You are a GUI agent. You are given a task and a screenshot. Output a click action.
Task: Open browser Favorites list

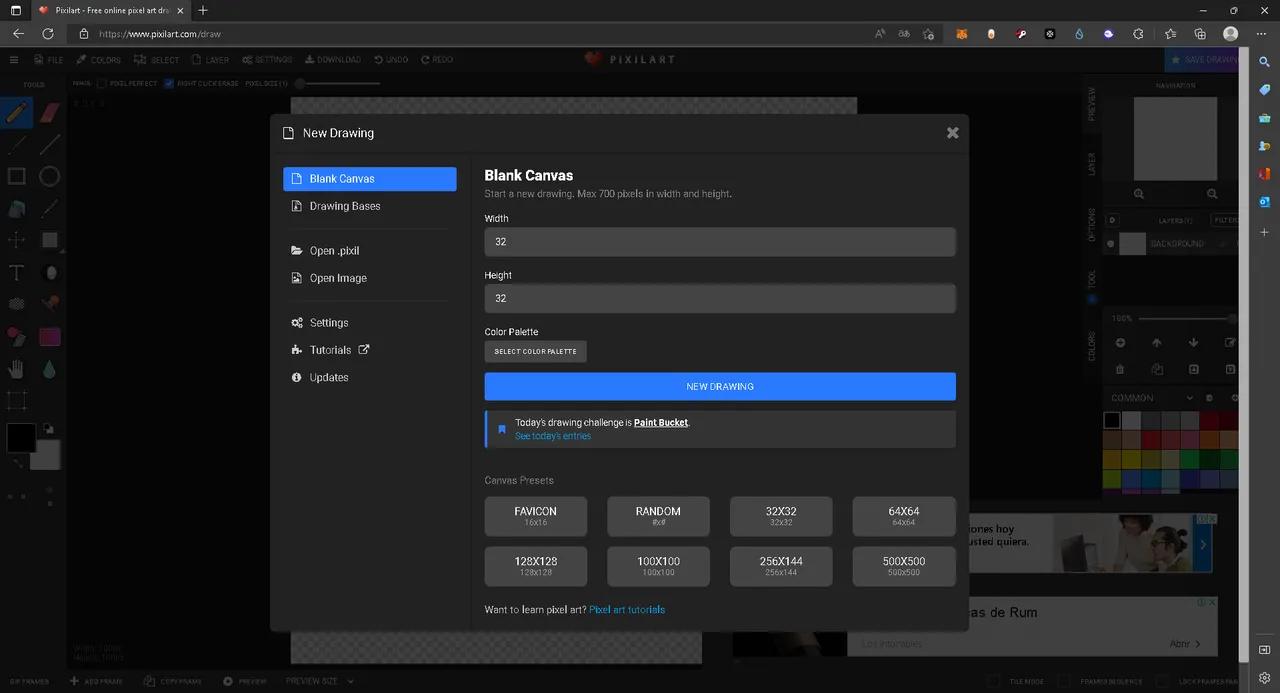click(1171, 34)
